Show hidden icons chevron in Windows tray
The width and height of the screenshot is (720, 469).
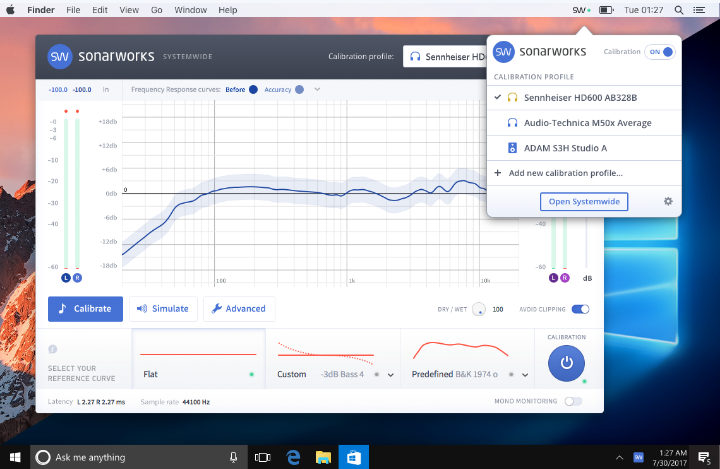[x=619, y=457]
